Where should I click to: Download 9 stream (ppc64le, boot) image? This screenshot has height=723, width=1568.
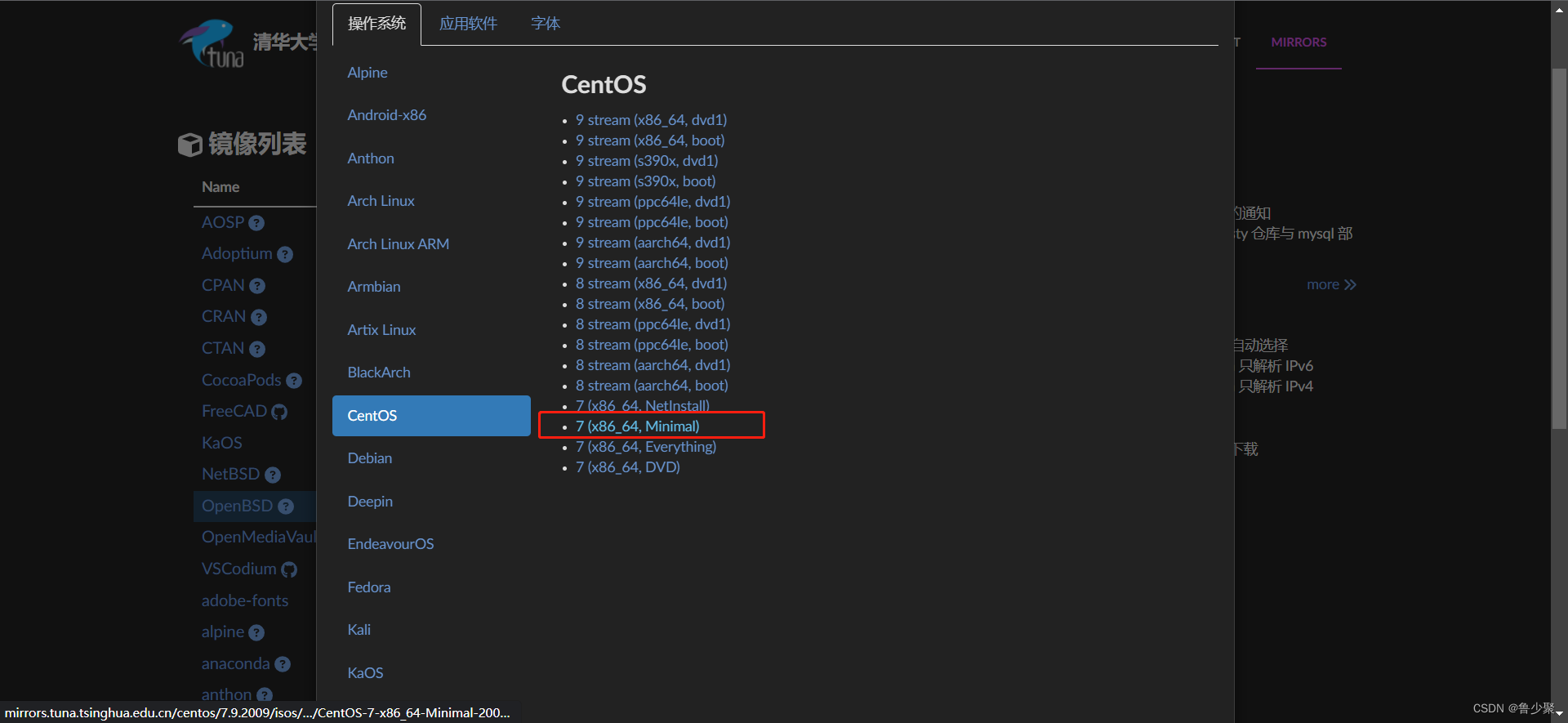(652, 222)
